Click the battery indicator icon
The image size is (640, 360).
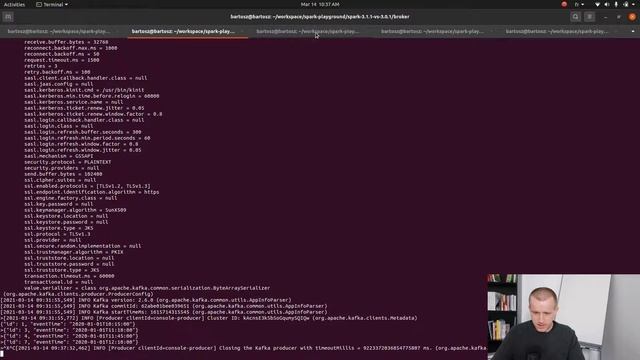626,4
